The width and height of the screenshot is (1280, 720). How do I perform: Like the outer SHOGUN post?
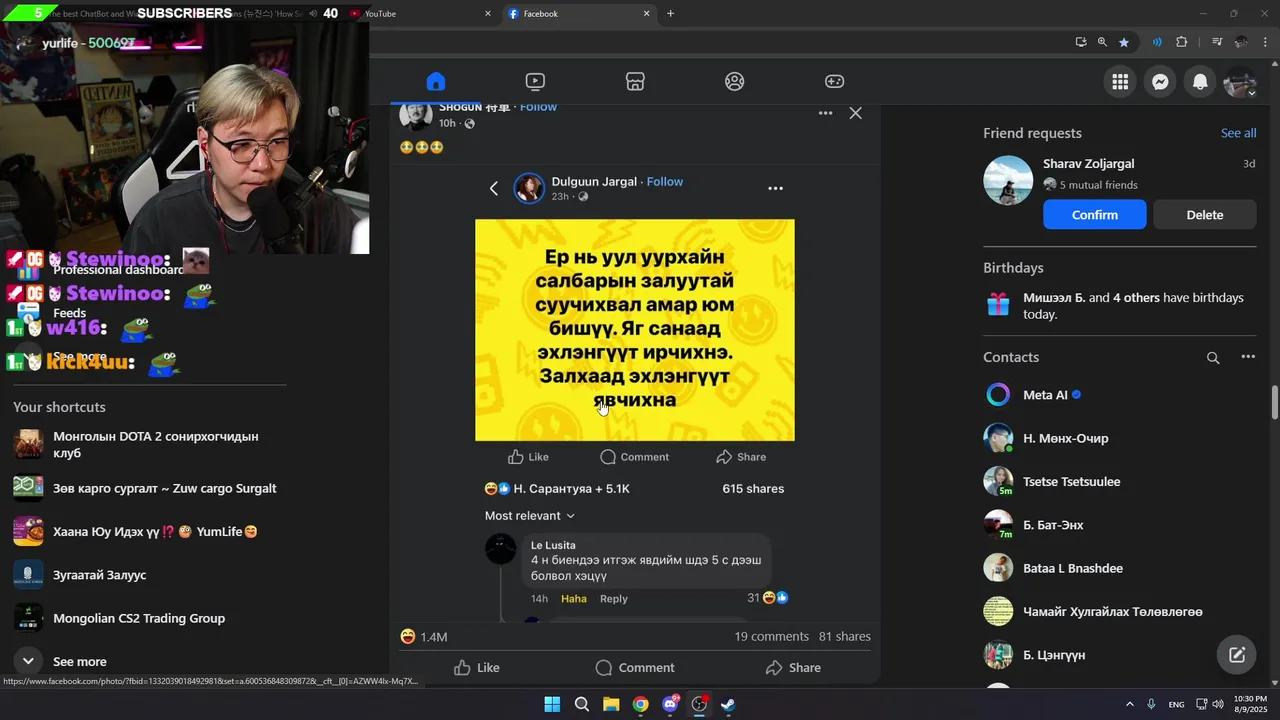point(476,668)
